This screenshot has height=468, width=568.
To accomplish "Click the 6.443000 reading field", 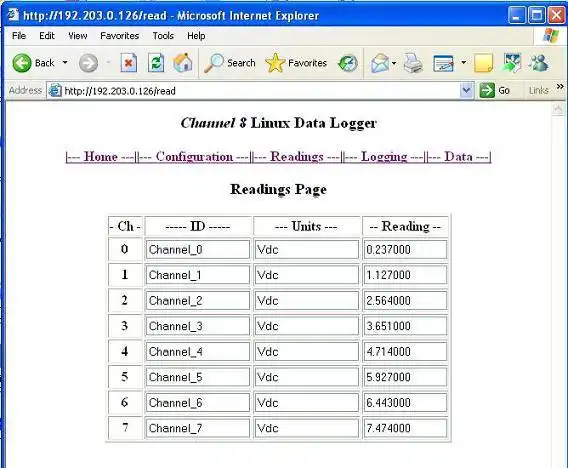I will (x=405, y=402).
